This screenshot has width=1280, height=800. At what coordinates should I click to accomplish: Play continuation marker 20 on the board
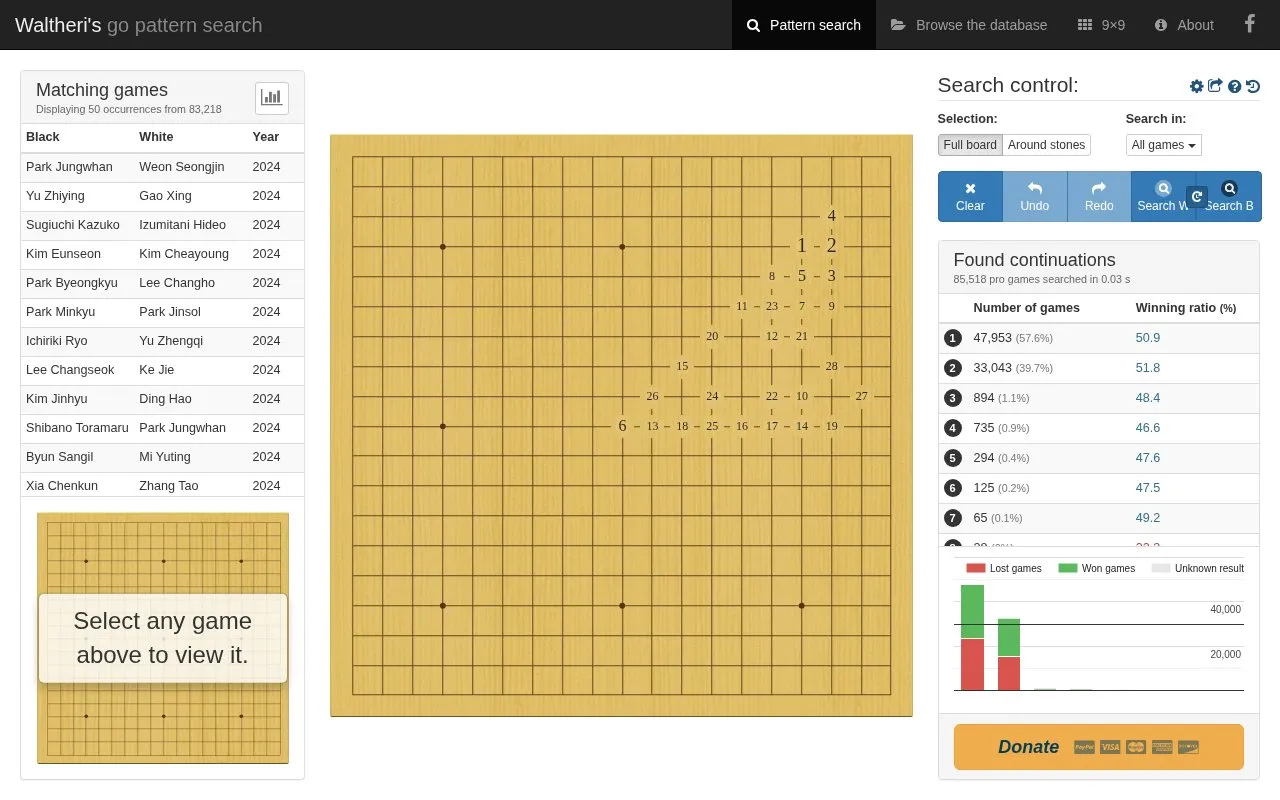point(712,336)
